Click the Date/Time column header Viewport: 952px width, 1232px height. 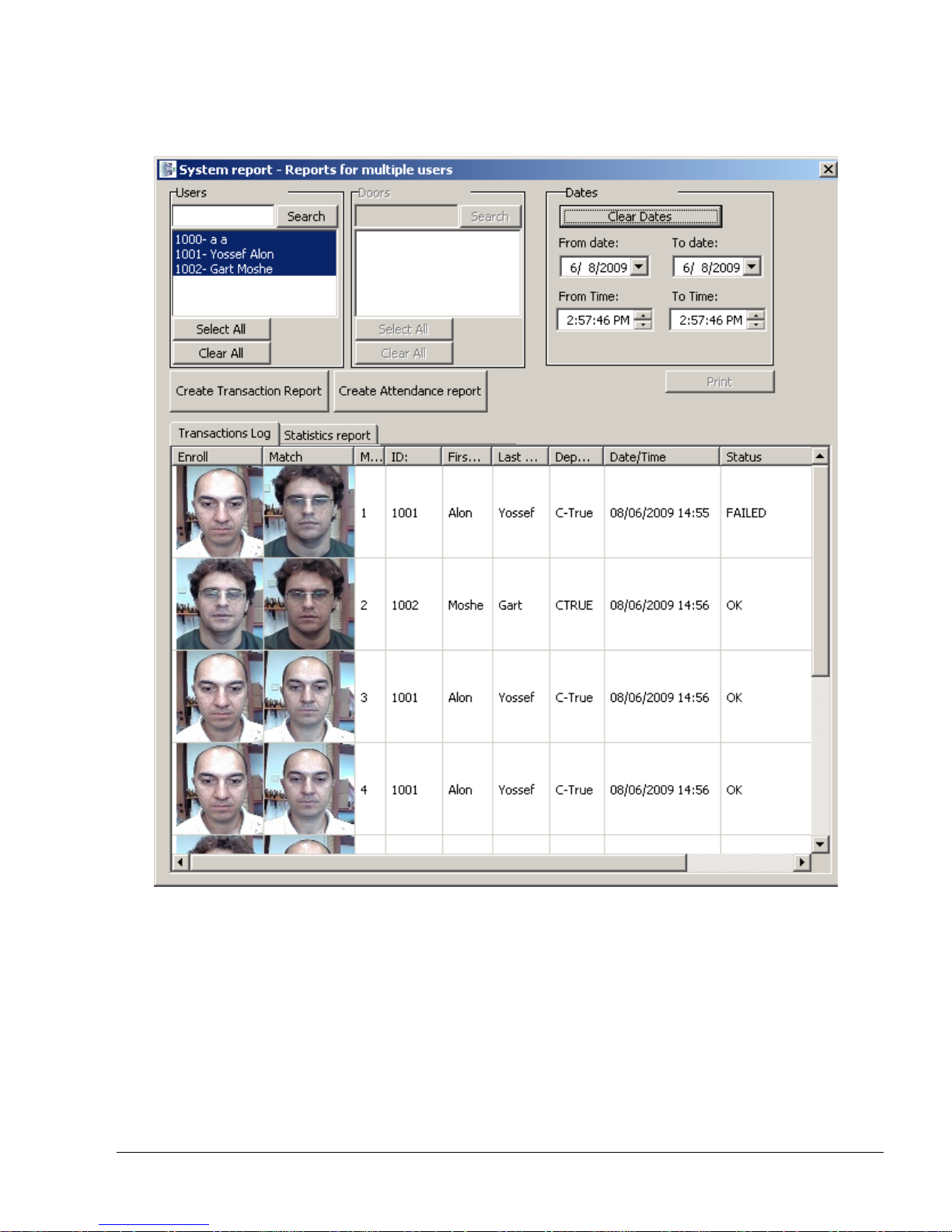click(x=661, y=456)
